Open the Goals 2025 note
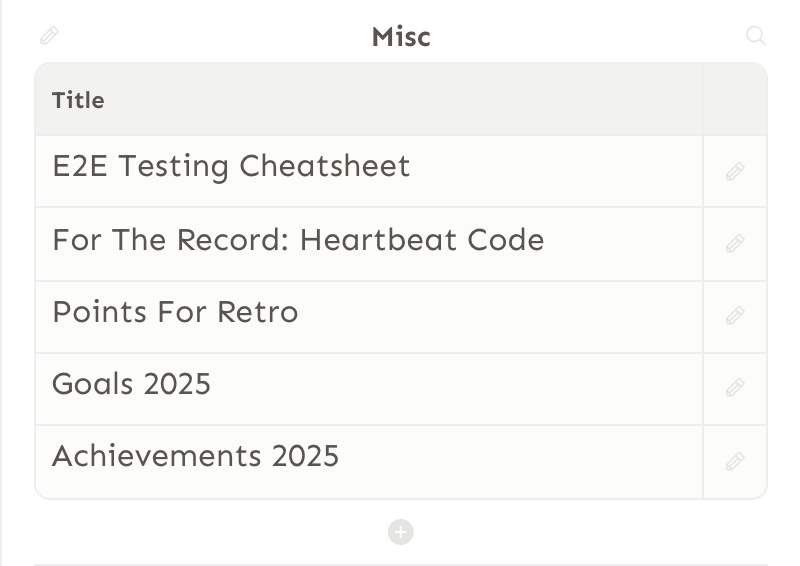The image size is (800, 566). (x=131, y=384)
